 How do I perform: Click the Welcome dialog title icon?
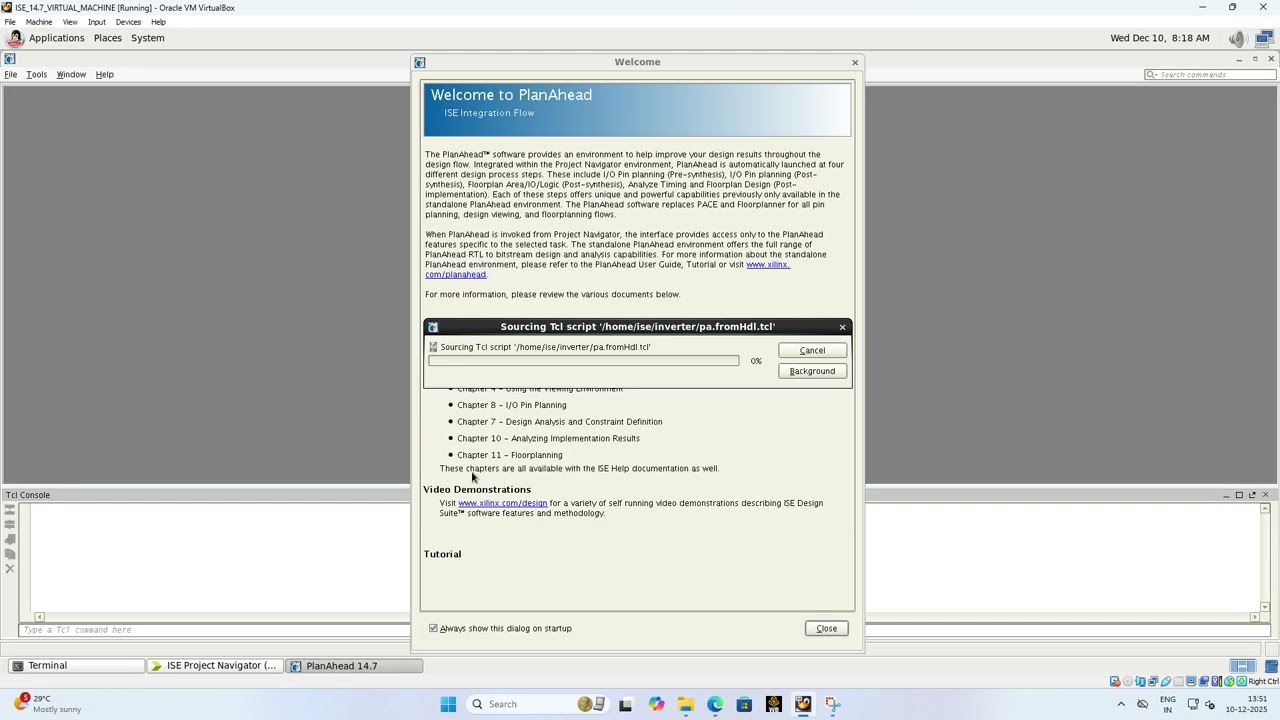point(420,63)
